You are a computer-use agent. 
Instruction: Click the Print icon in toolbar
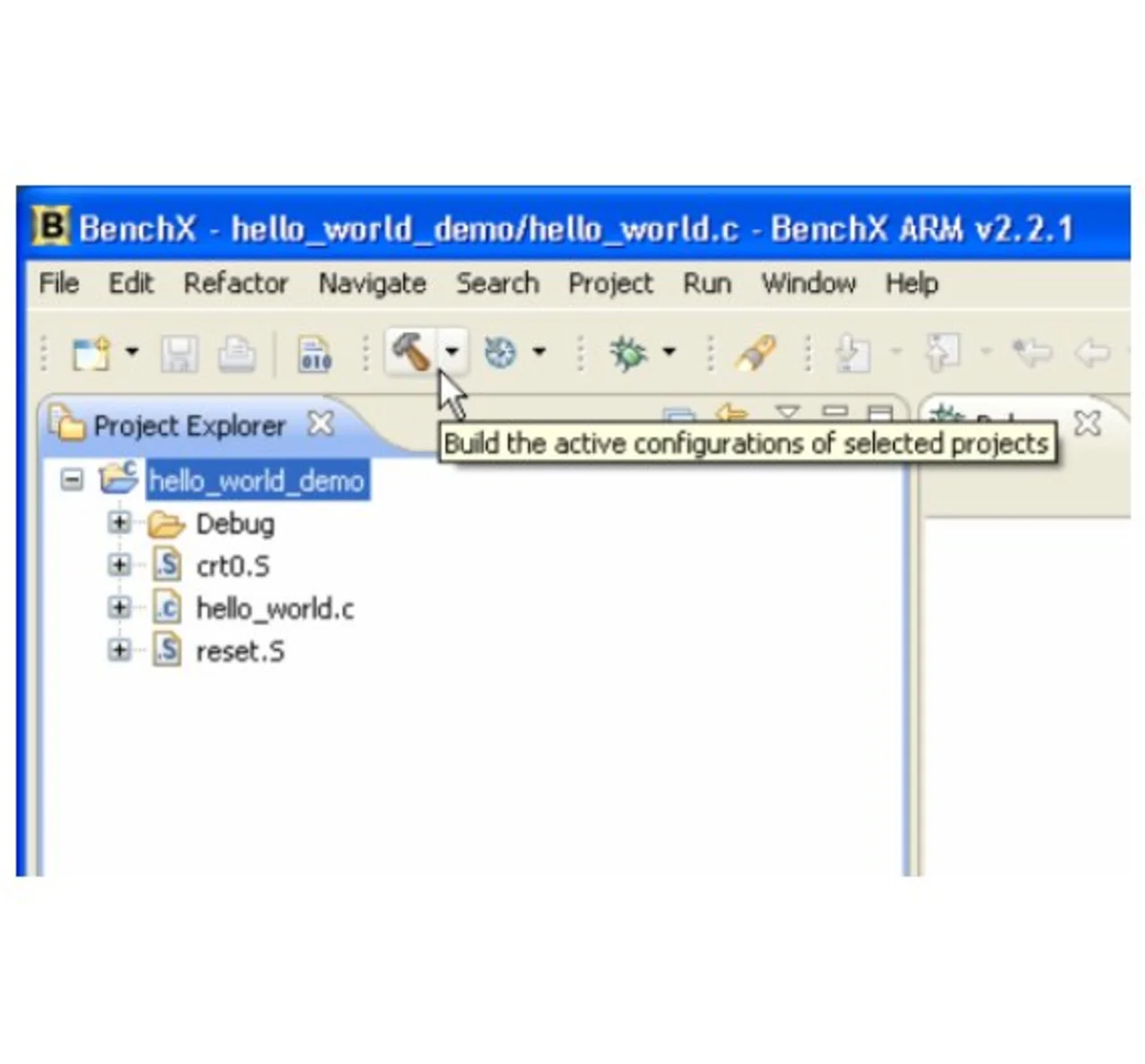(236, 354)
